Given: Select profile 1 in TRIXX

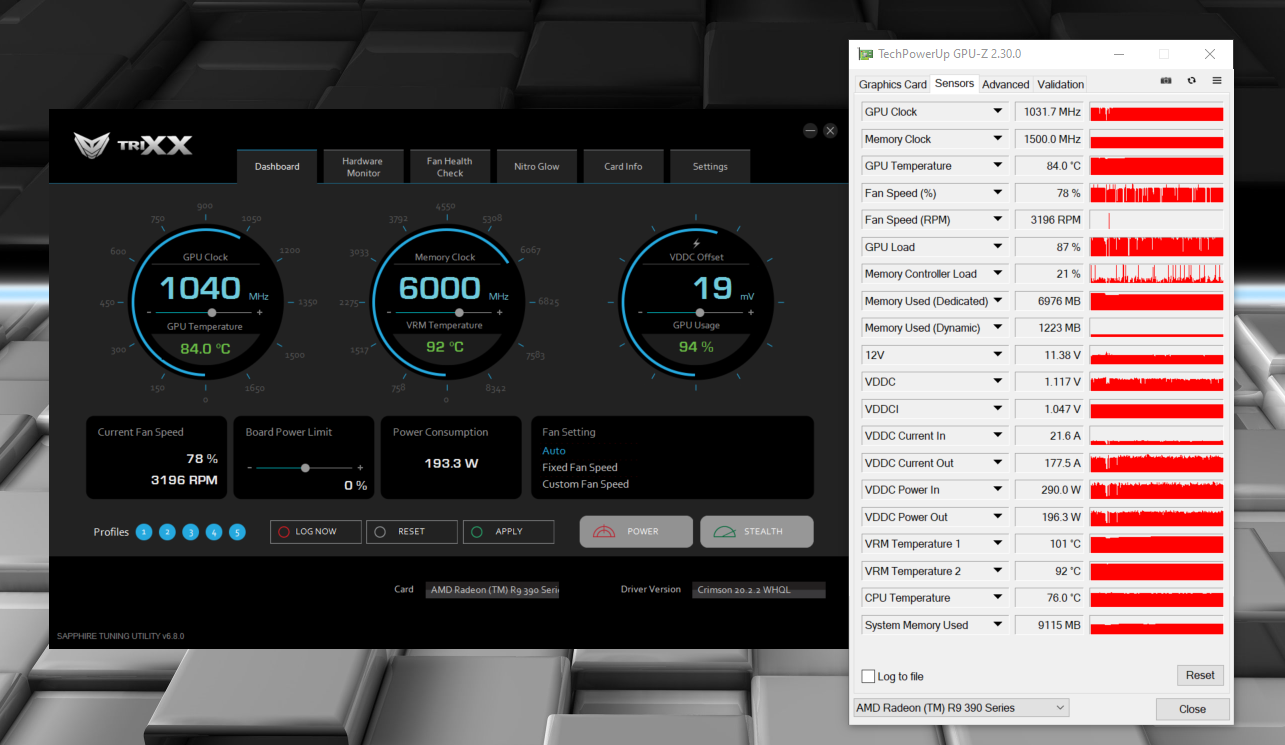Looking at the screenshot, I should 144,532.
